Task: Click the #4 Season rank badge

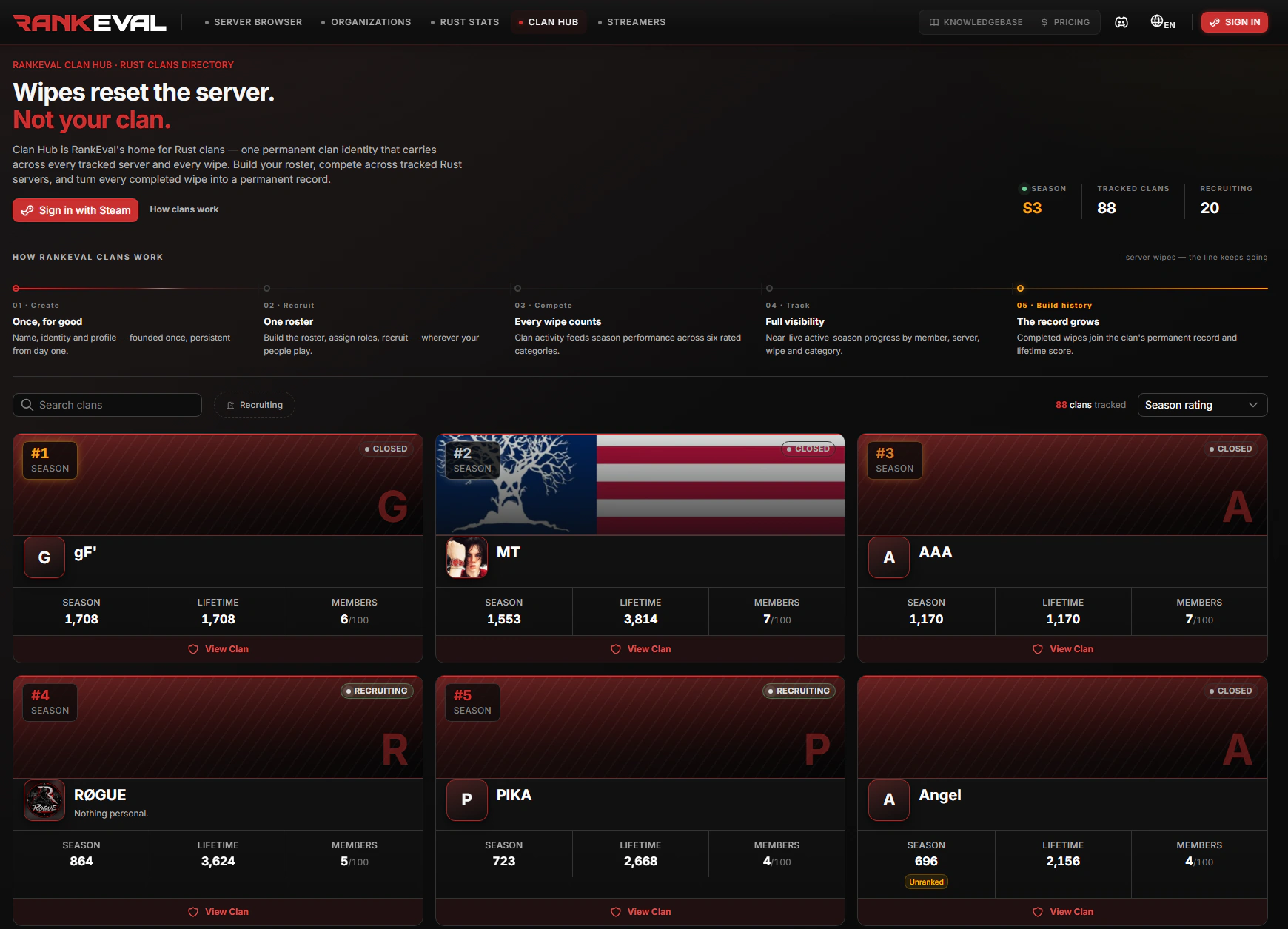Action: coord(50,702)
